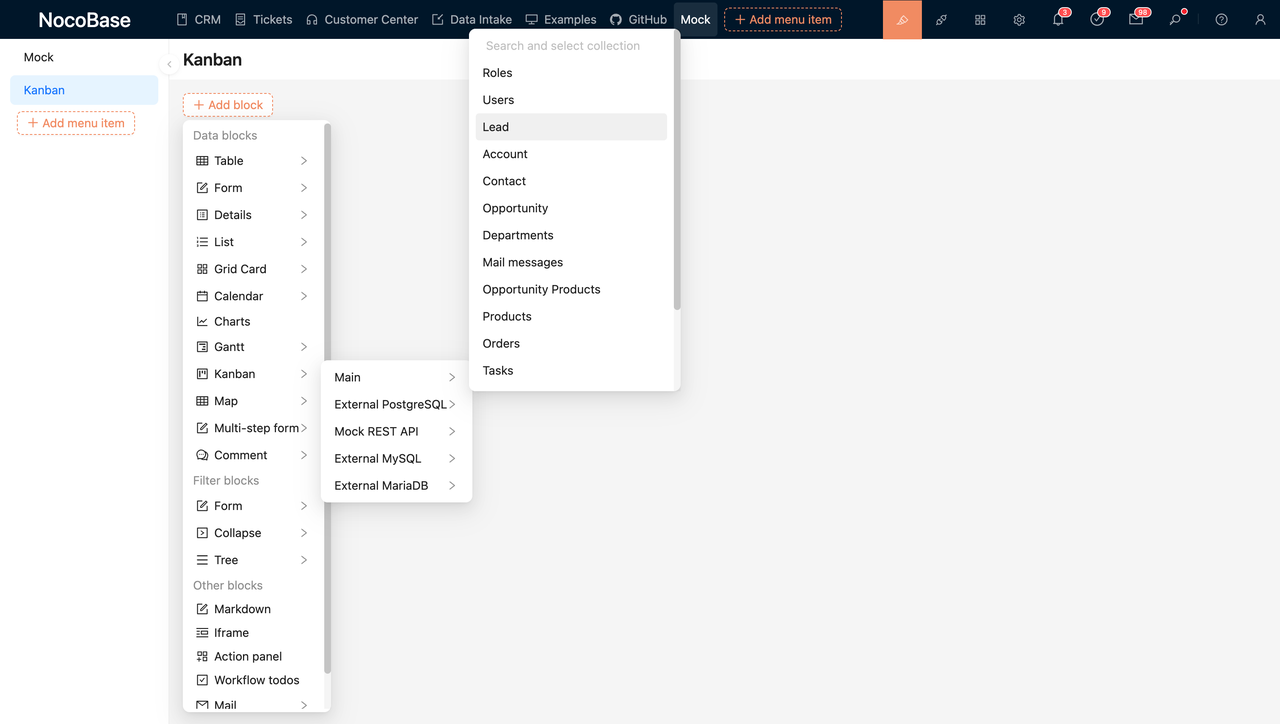The height and width of the screenshot is (724, 1280).
Task: Click the Add block button
Action: point(227,104)
